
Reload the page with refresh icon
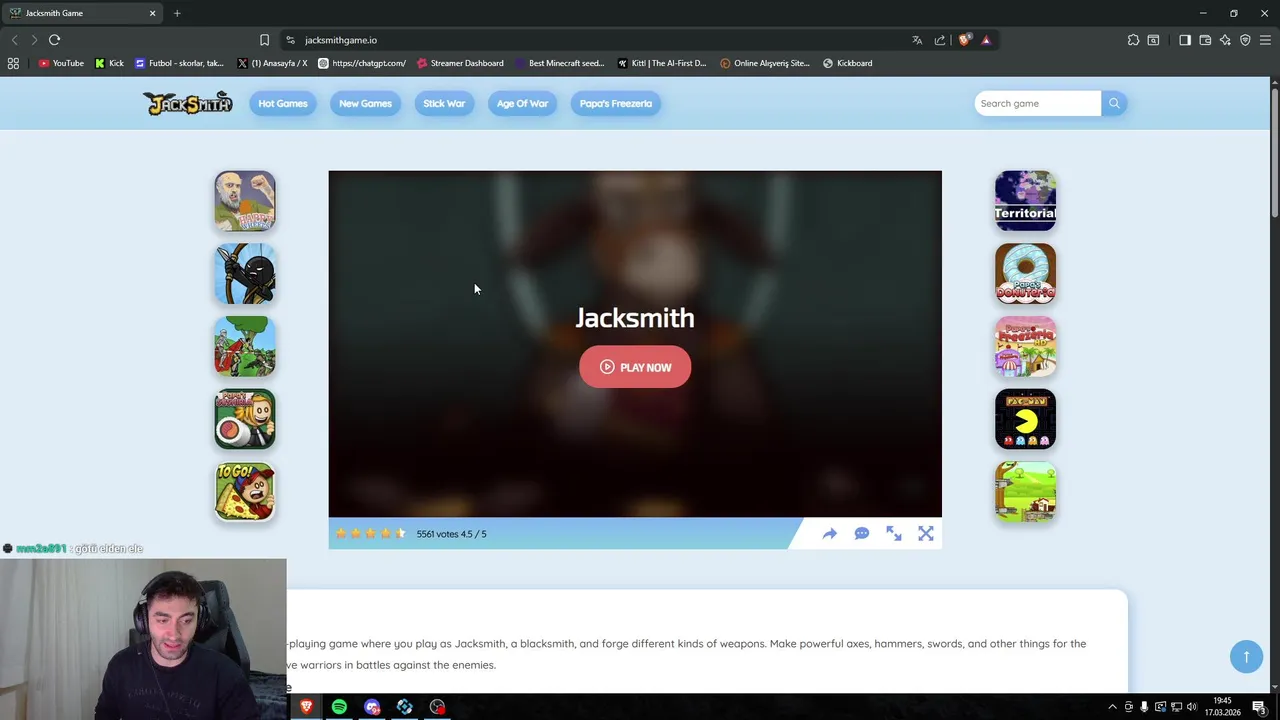point(54,40)
